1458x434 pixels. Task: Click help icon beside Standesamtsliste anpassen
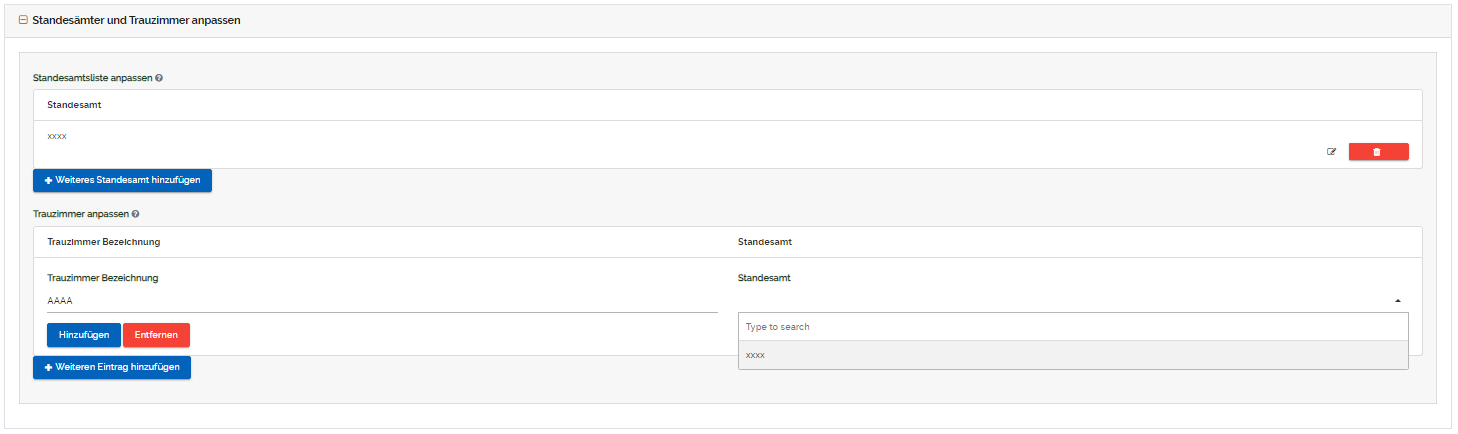(x=159, y=77)
